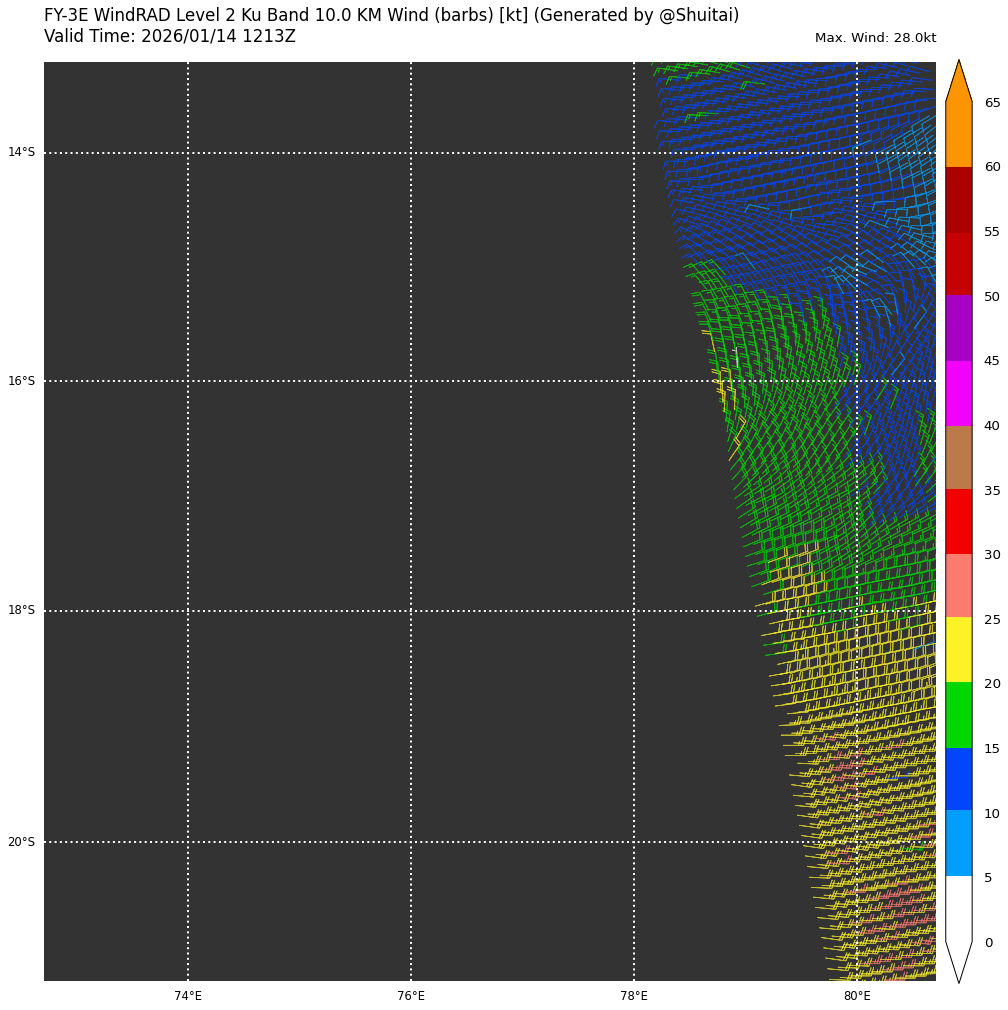Select the green 15-20 kt colorbar segment

958,715
